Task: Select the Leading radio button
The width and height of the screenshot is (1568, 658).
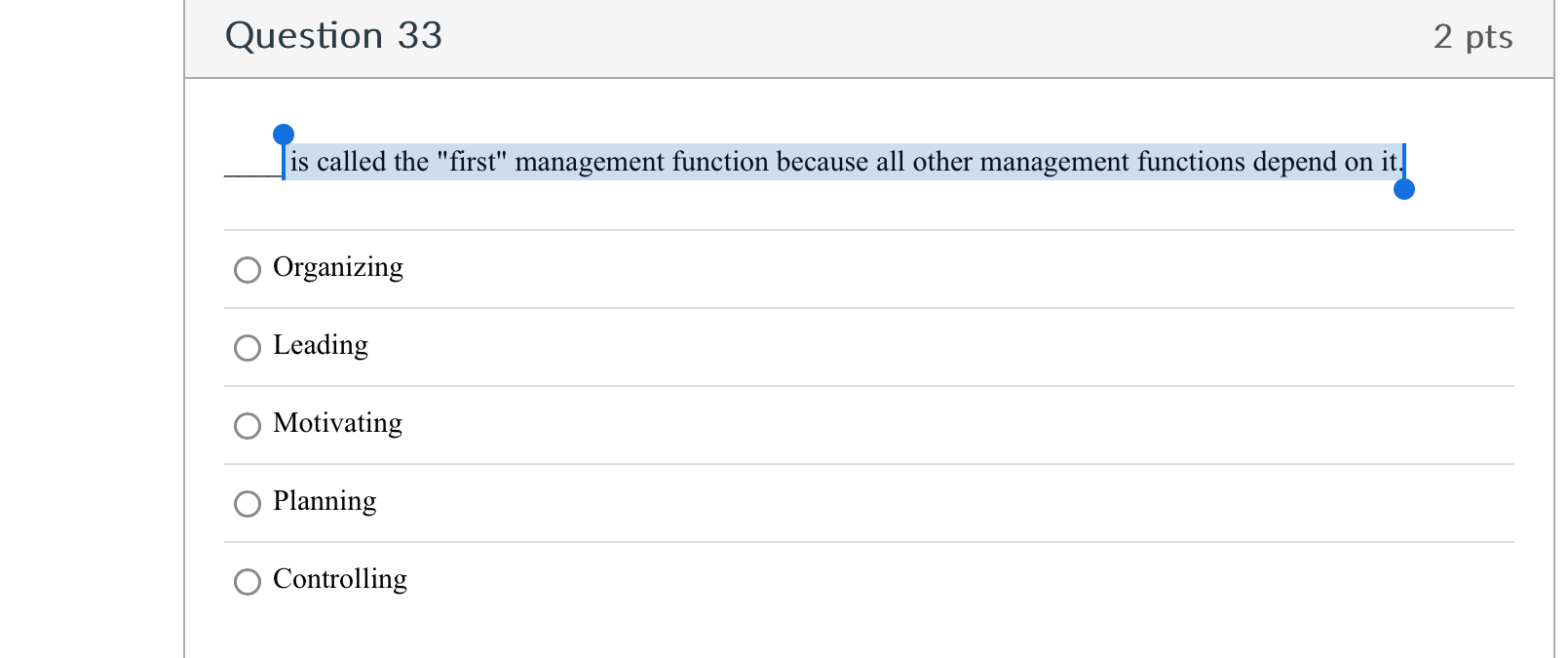Action: point(248,348)
